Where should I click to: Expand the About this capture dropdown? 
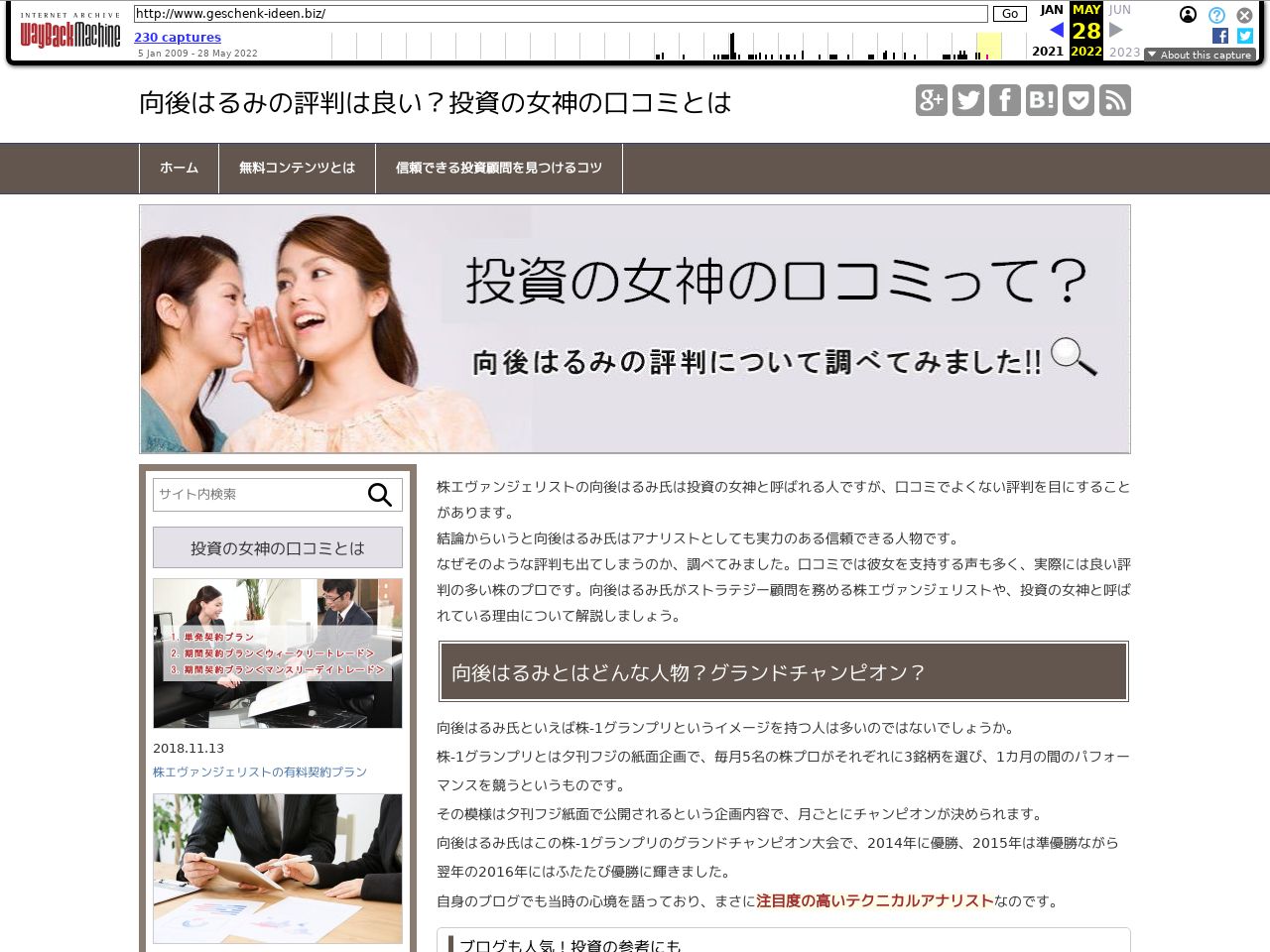click(1200, 55)
